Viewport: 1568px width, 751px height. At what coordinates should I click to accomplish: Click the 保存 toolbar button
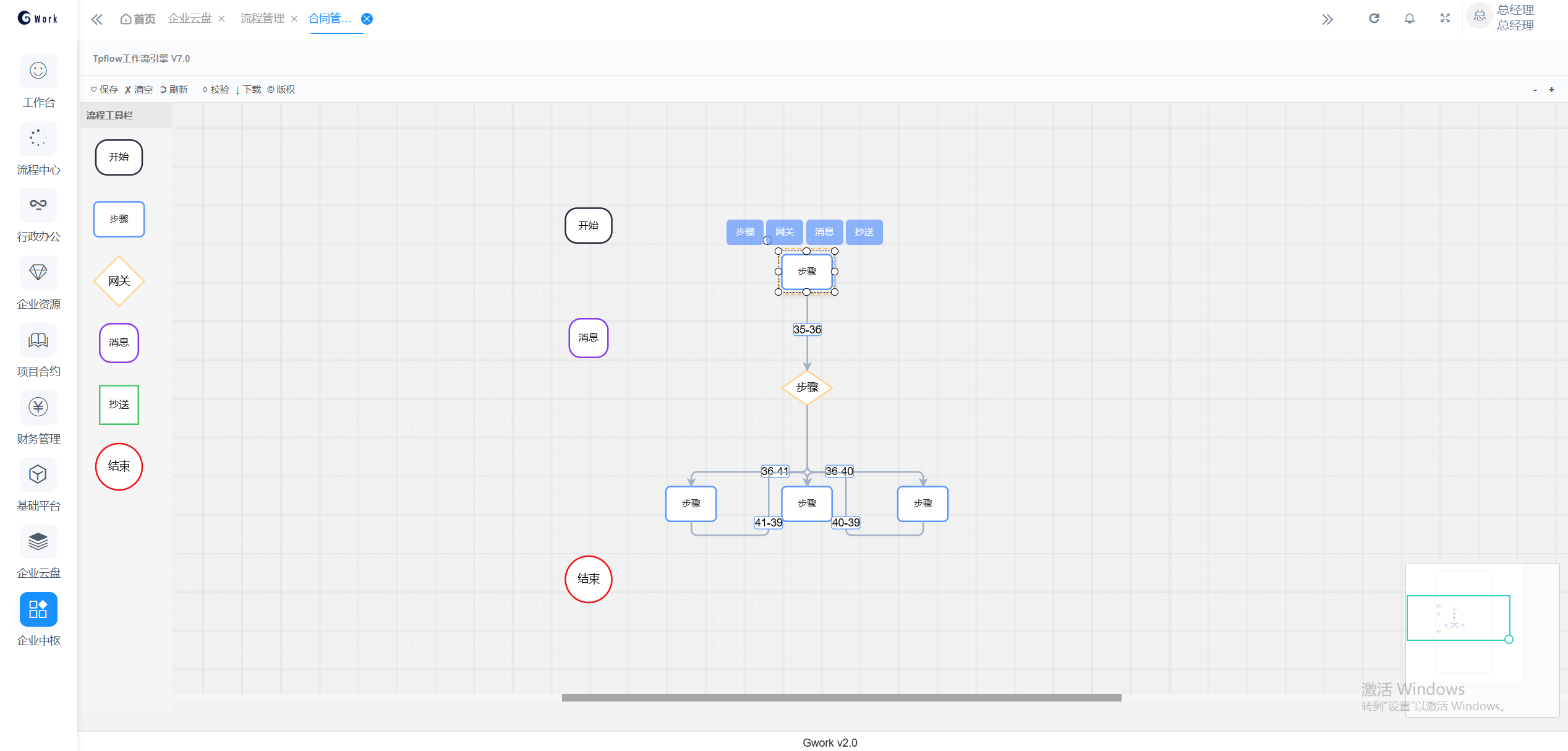[104, 90]
